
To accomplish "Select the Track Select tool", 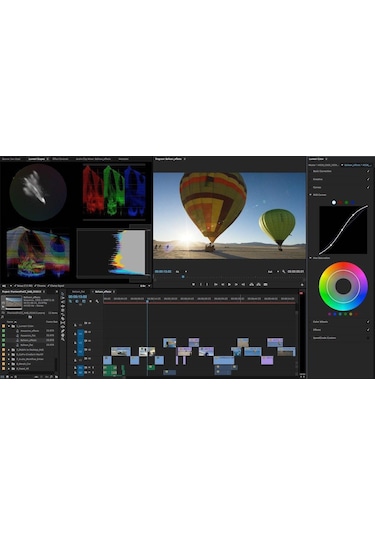I will pyautogui.click(x=63, y=298).
